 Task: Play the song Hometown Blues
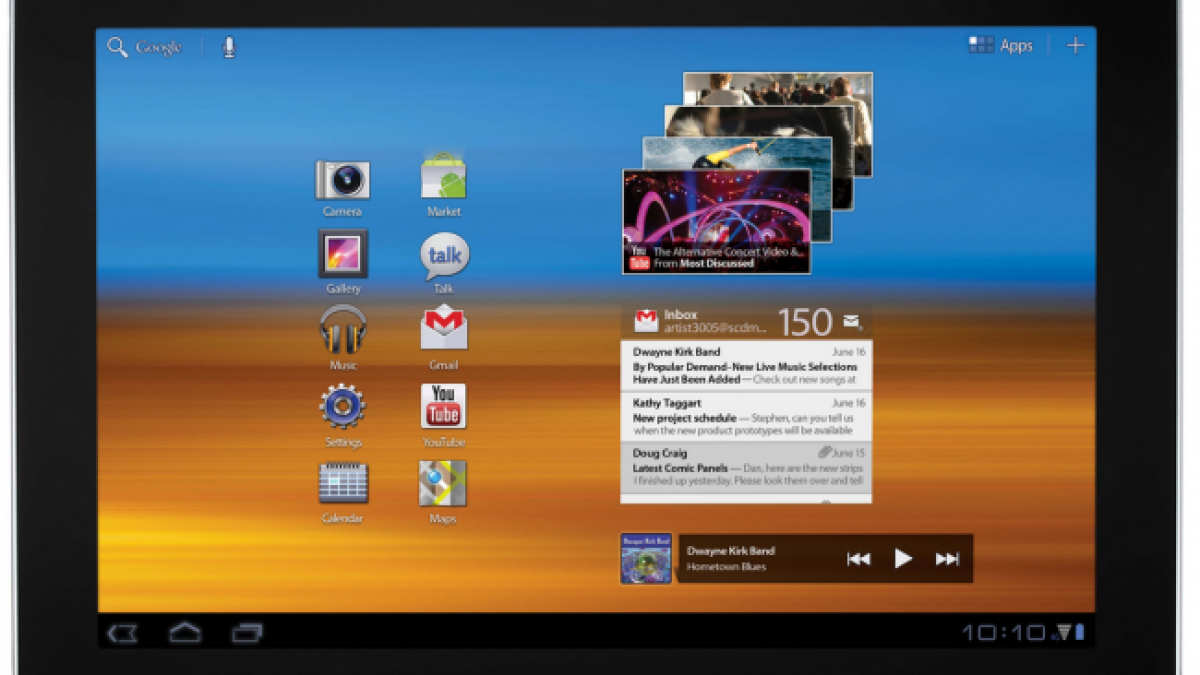pos(903,559)
